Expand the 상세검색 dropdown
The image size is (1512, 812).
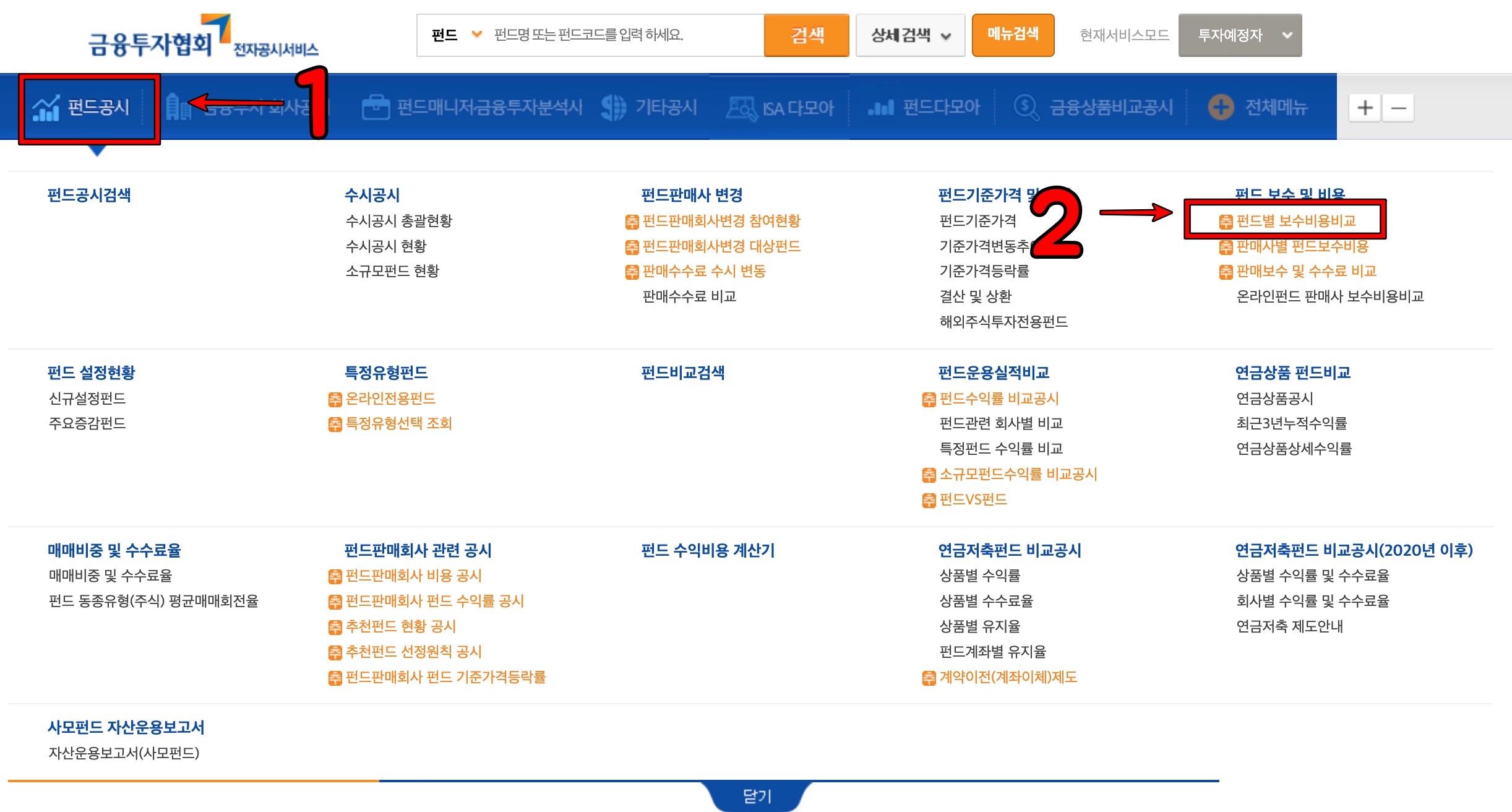(x=910, y=35)
